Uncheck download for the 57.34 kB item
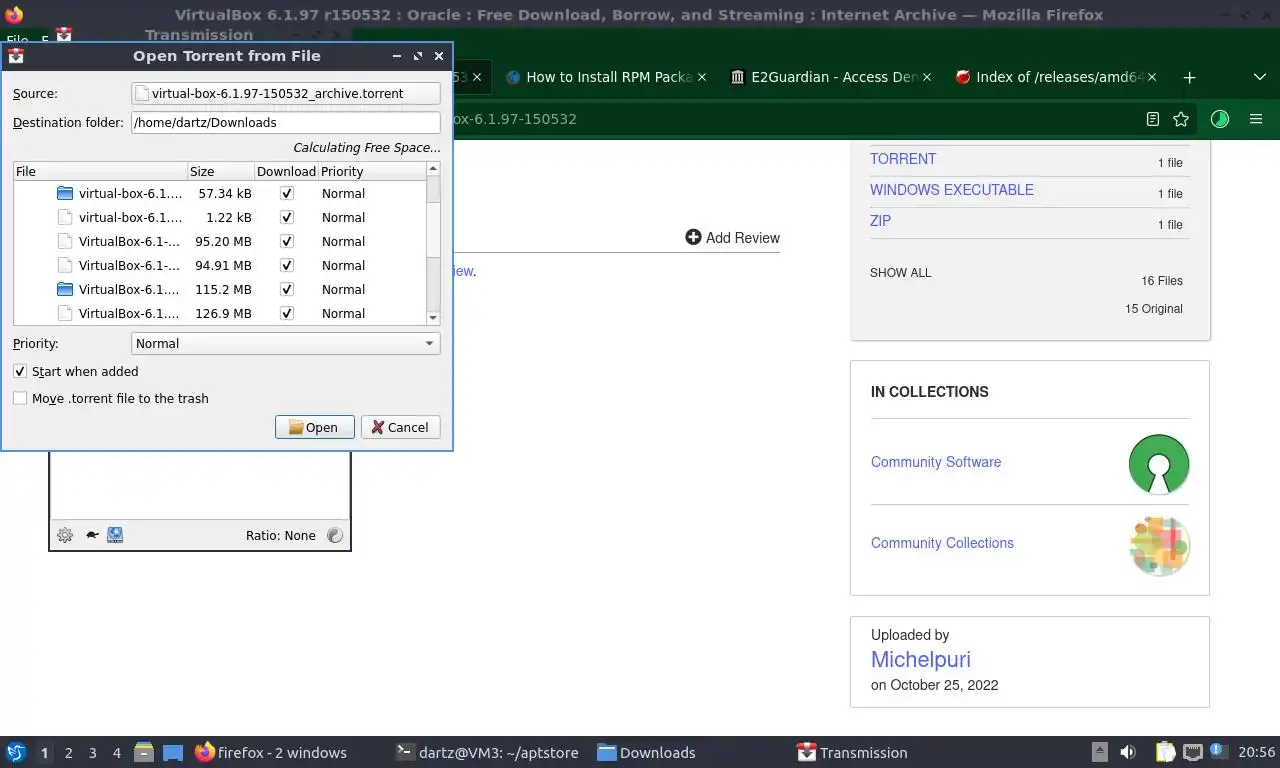This screenshot has width=1280, height=768. point(287,193)
